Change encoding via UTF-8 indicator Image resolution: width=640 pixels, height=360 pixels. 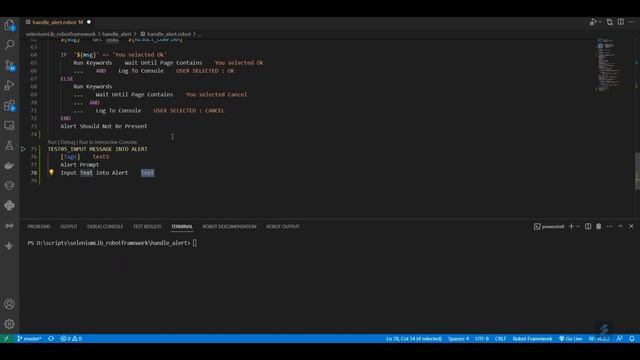482,339
